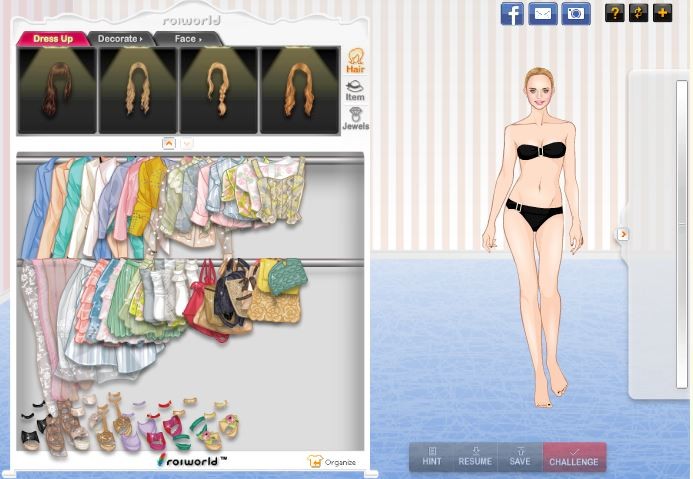This screenshot has width=693, height=479.
Task: Open the Decorate tab
Action: pos(120,39)
